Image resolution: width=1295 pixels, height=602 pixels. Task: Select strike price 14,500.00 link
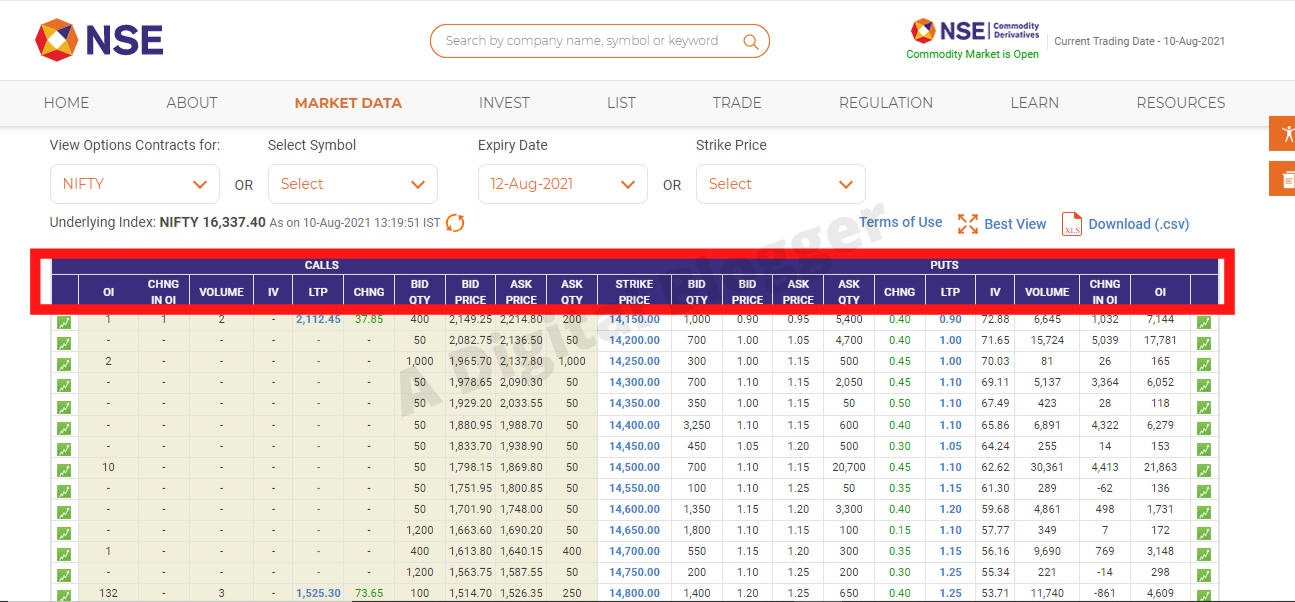pyautogui.click(x=634, y=467)
